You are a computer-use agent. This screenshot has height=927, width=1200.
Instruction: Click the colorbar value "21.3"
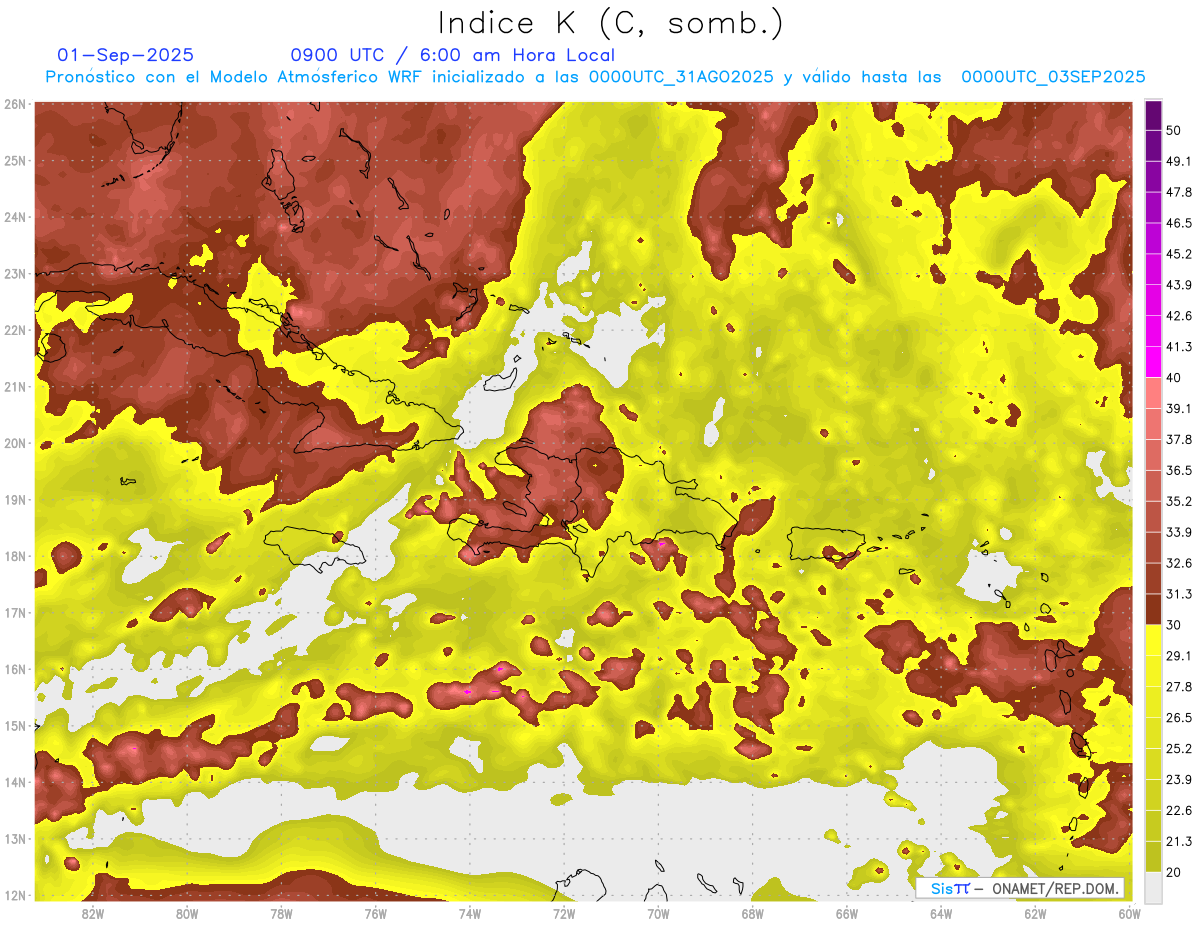(x=1178, y=841)
